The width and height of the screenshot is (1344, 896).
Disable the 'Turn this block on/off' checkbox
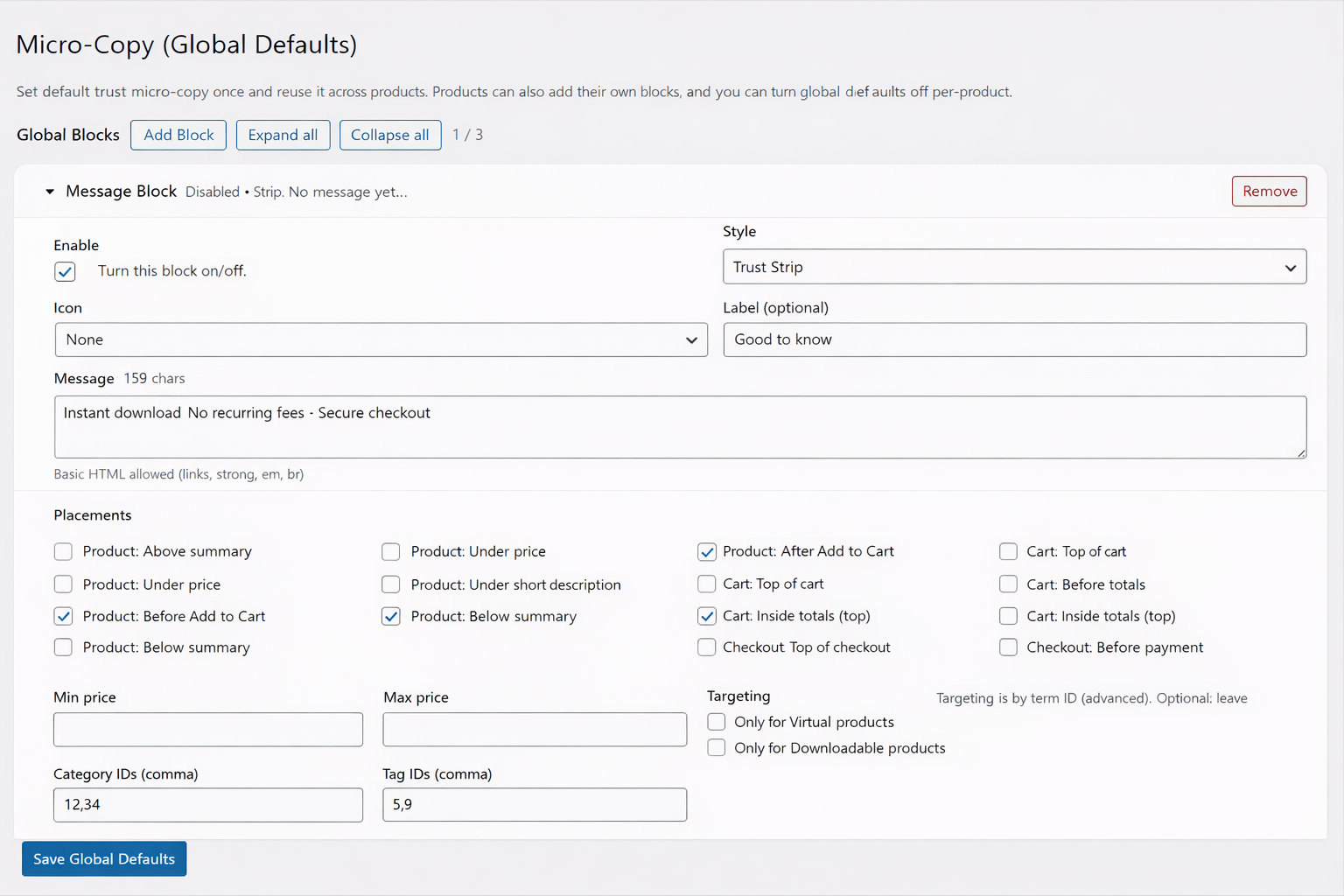click(x=66, y=271)
